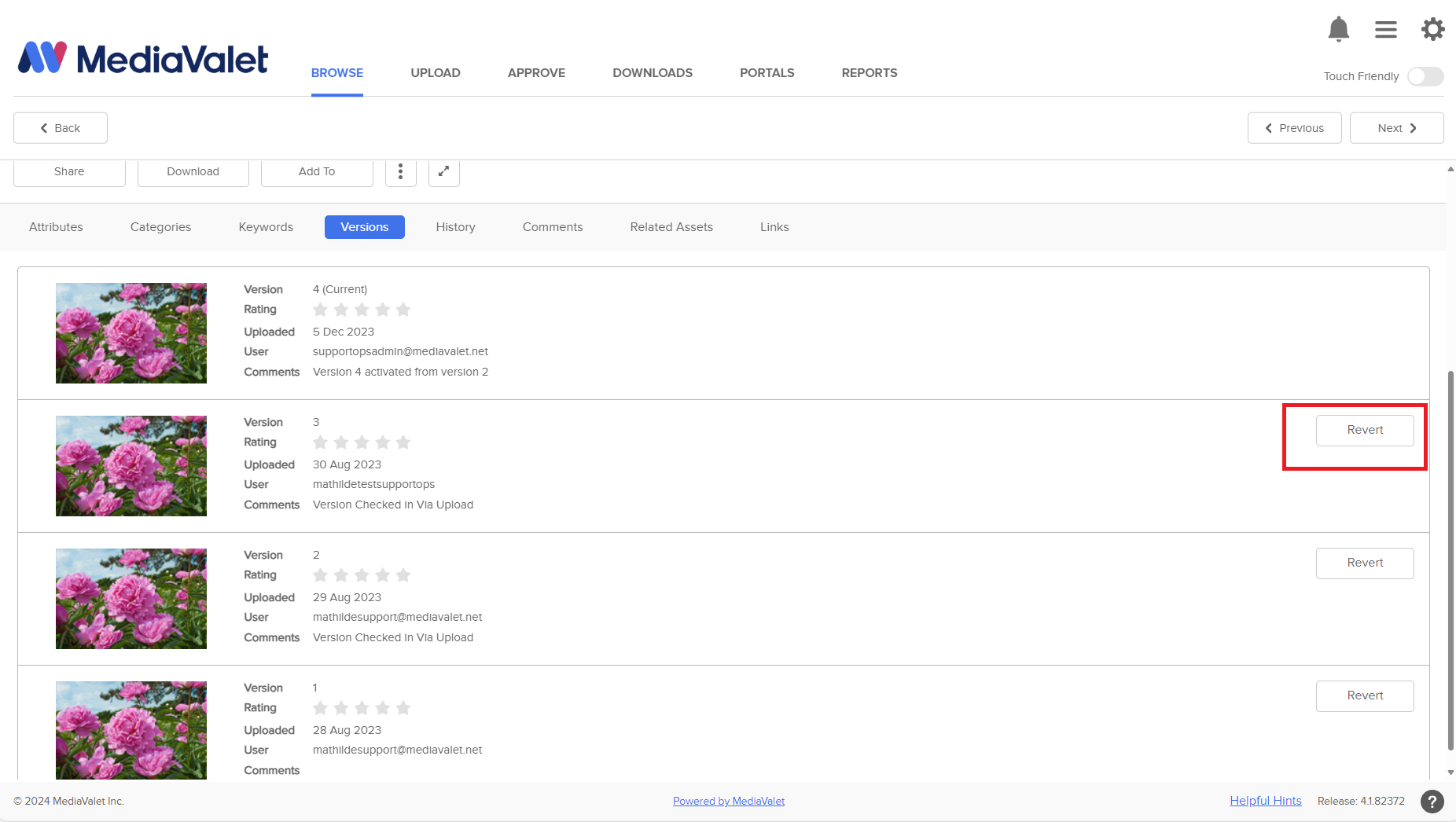Open the PORTALS section

pyautogui.click(x=767, y=73)
